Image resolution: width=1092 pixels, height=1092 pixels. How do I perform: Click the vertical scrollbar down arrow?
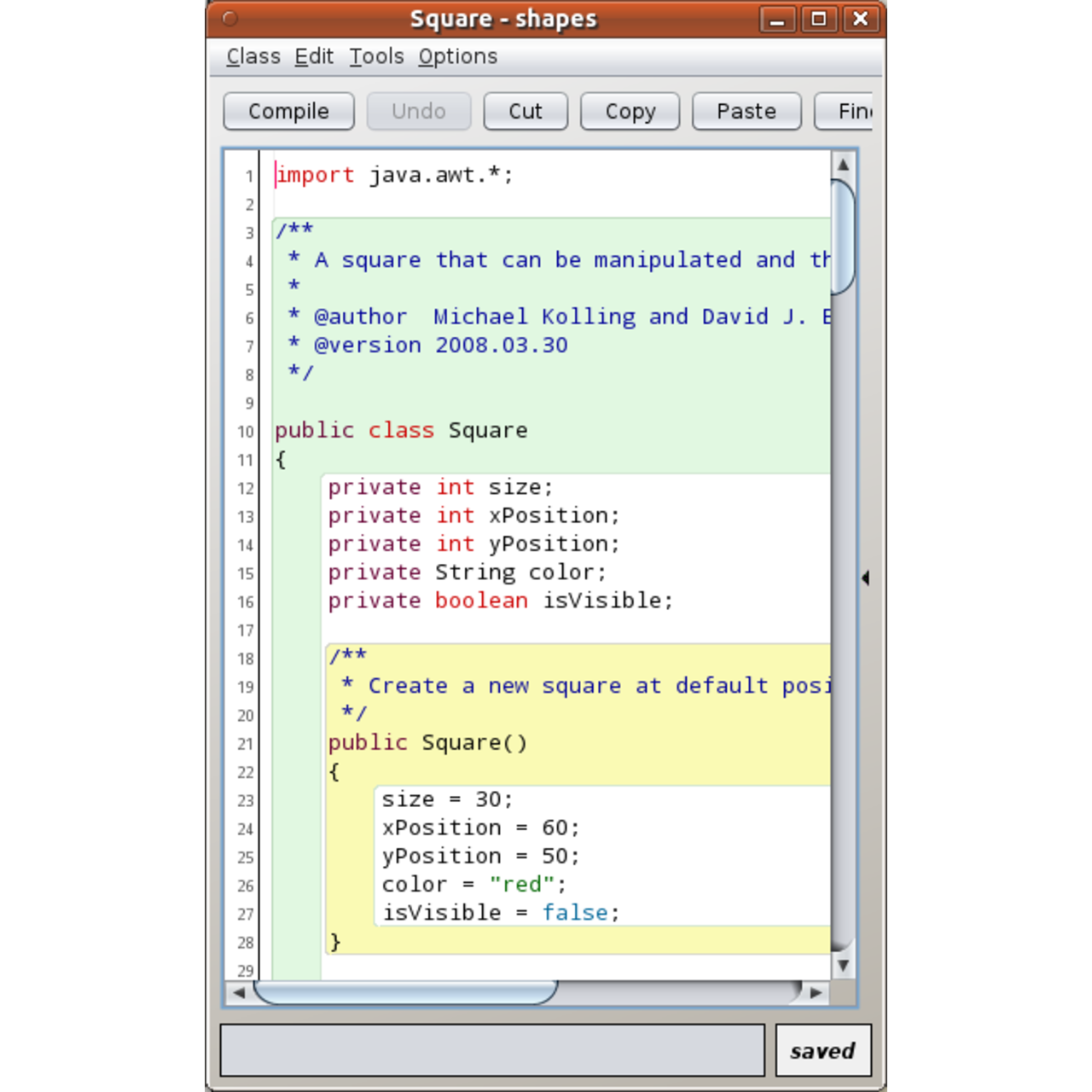click(x=843, y=966)
